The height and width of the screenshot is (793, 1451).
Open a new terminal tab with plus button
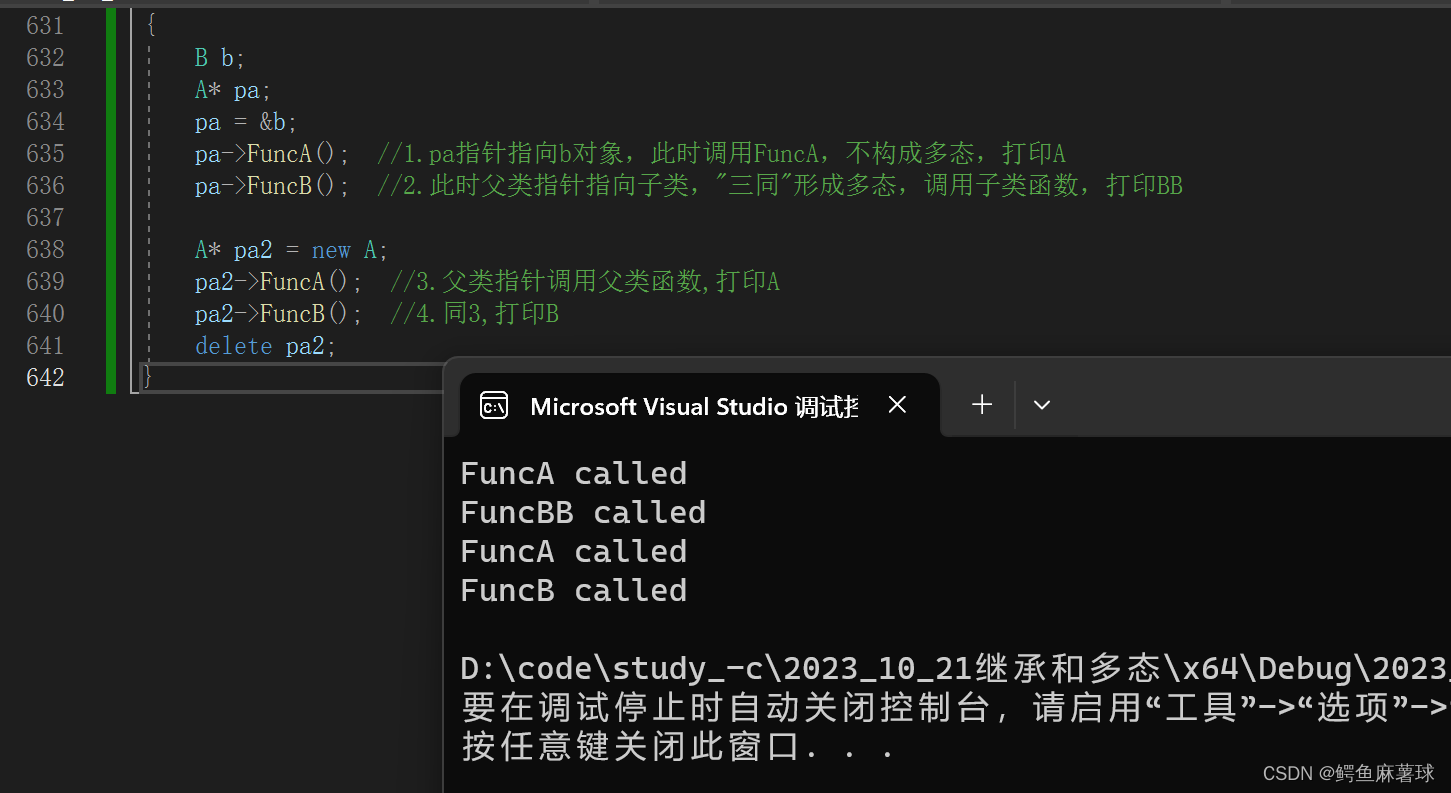click(982, 404)
